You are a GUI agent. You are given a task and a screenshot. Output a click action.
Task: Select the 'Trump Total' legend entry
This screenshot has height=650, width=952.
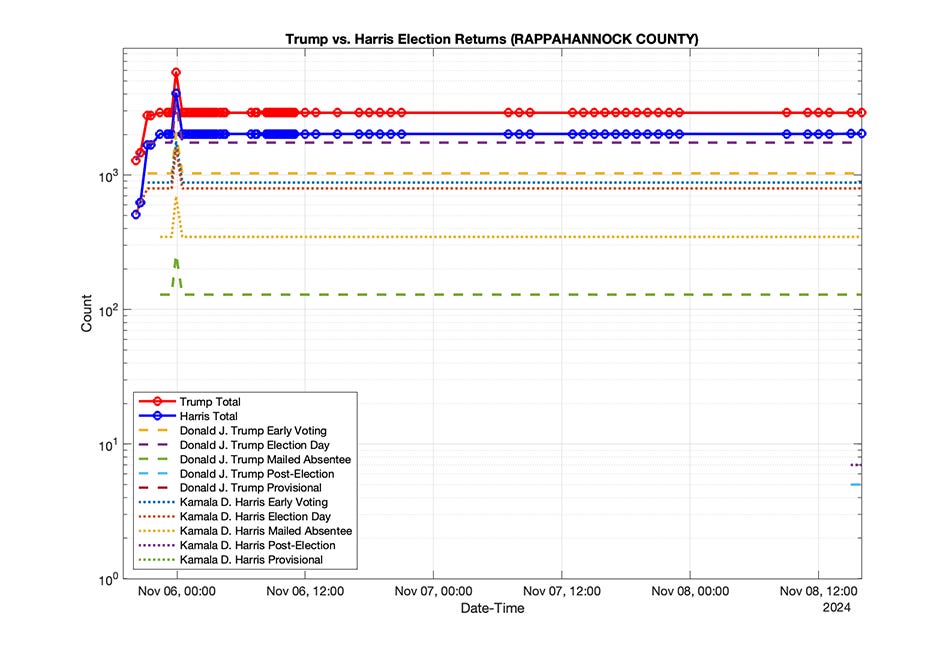coord(189,402)
